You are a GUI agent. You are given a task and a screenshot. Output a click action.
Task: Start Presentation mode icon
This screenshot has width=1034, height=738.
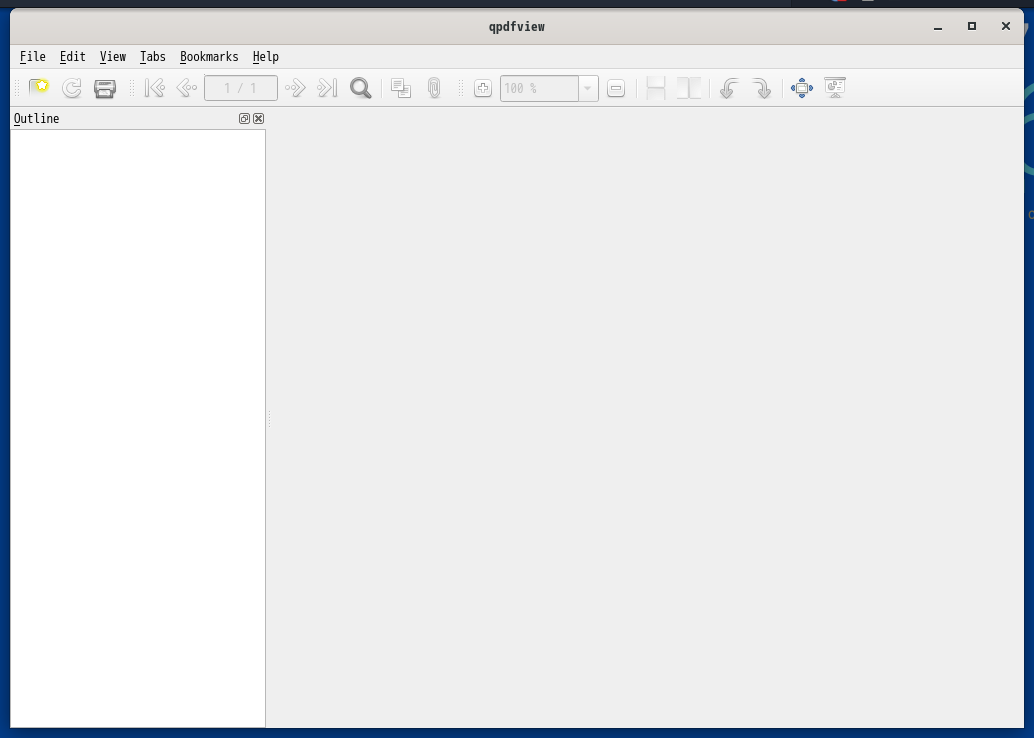coord(835,88)
